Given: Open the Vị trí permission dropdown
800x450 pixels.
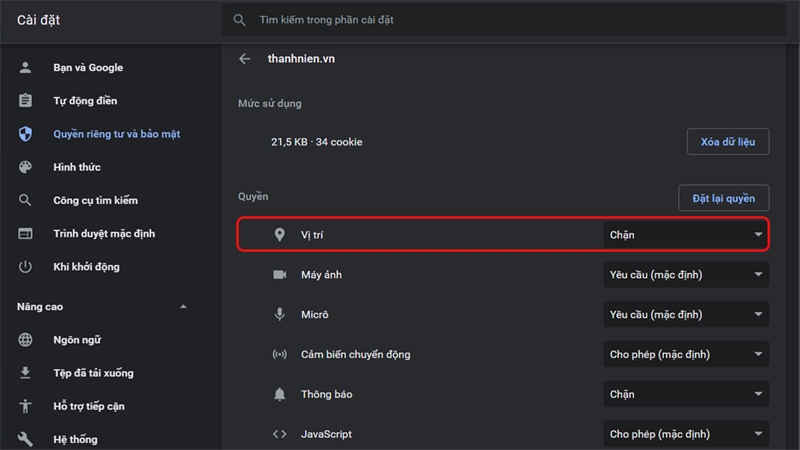Looking at the screenshot, I should coord(686,235).
